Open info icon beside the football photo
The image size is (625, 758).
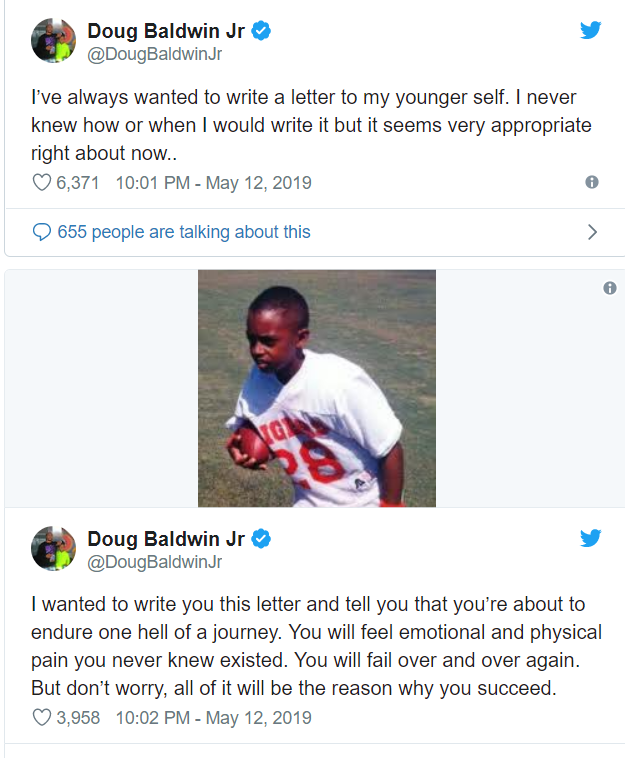(610, 288)
